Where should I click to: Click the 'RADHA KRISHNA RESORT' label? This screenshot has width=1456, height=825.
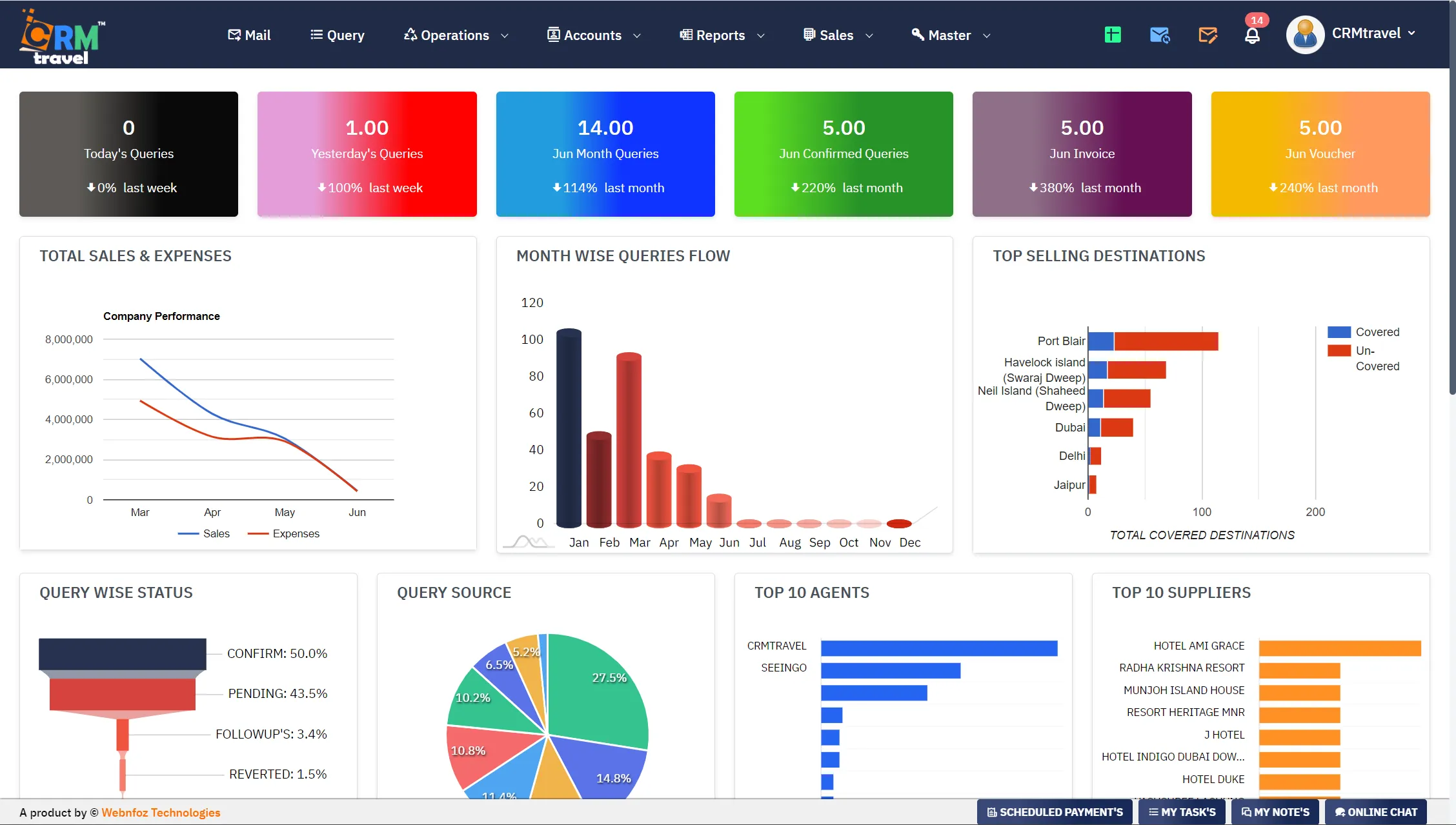[1182, 668]
